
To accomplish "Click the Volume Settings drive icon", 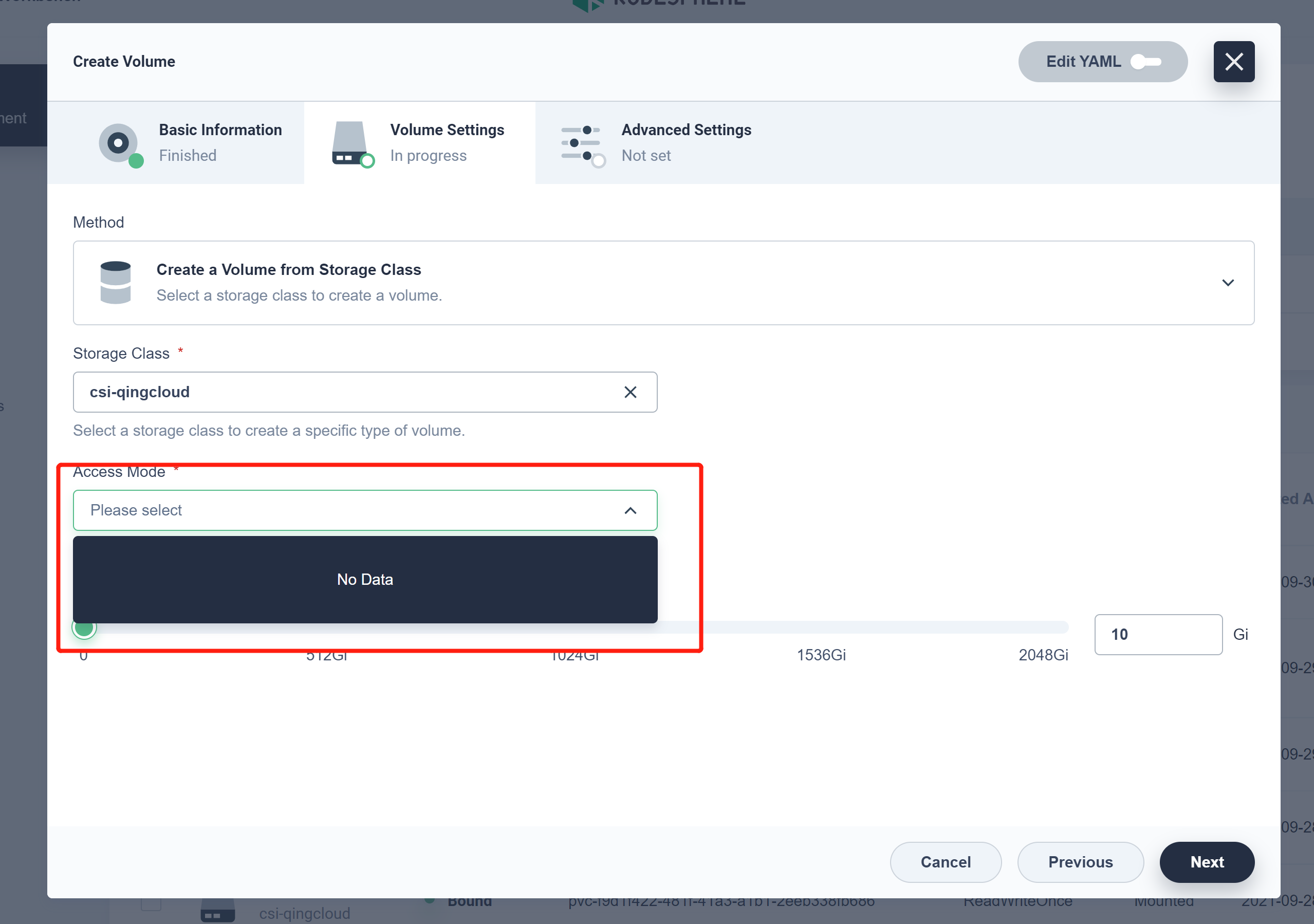I will (350, 144).
